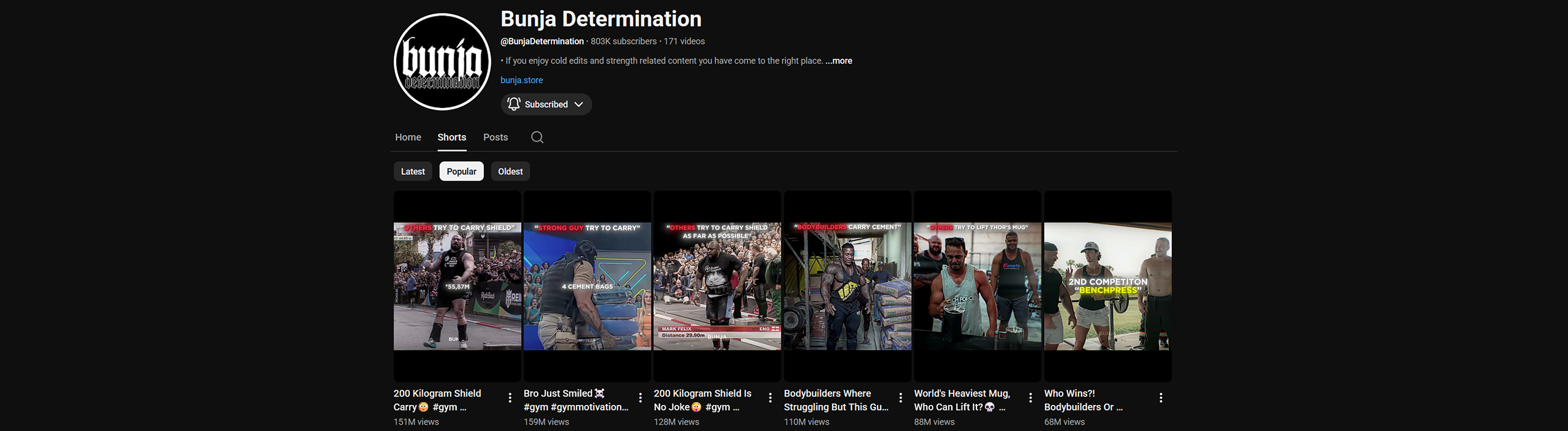Open options for World's Heaviest Mug short
Viewport: 1568px width, 431px height.
[x=1030, y=398]
